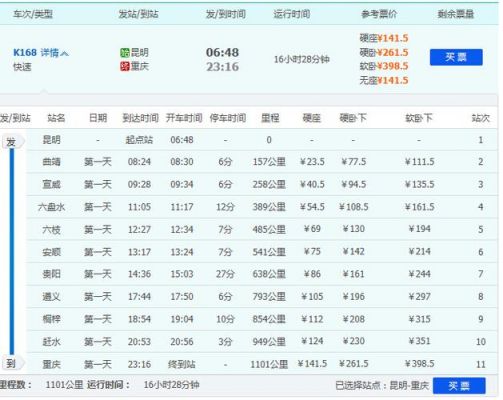Click the 参考票价 column header
Screen dimensions: 503x400
pyautogui.click(x=379, y=14)
